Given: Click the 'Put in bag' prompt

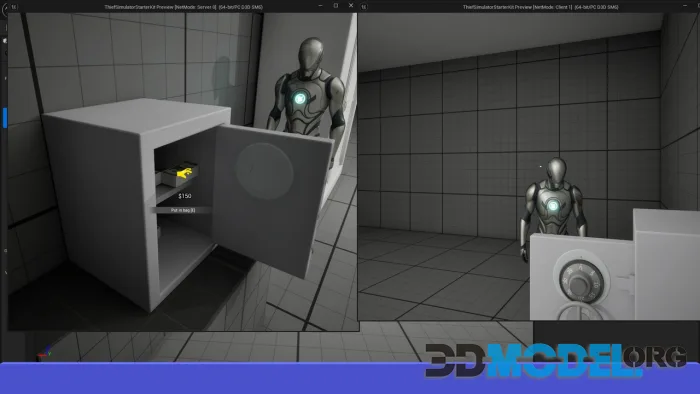Looking at the screenshot, I should [183, 210].
